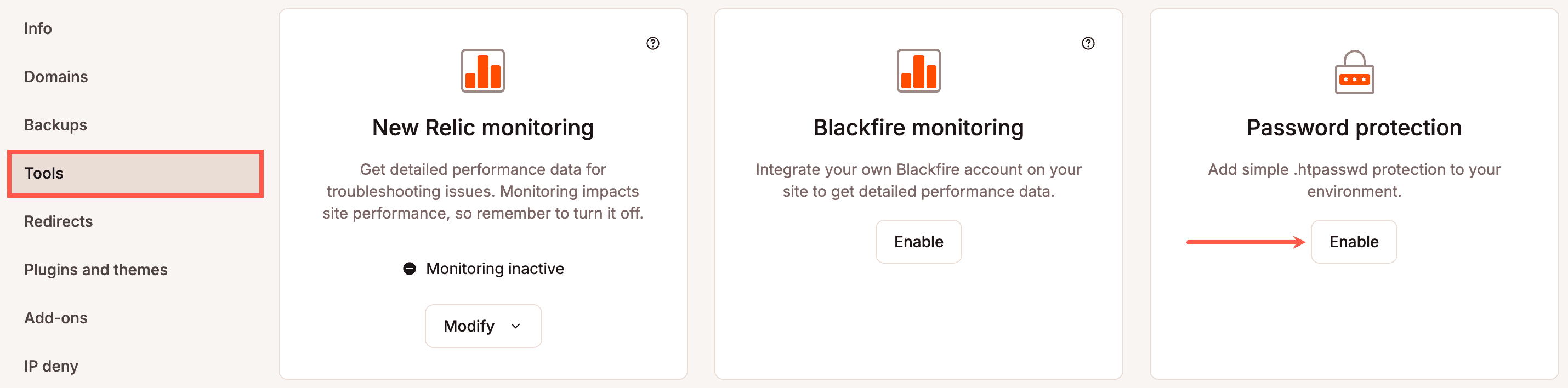Navigate to the Backups page
Screen dimensions: 1568x388
coord(55,124)
